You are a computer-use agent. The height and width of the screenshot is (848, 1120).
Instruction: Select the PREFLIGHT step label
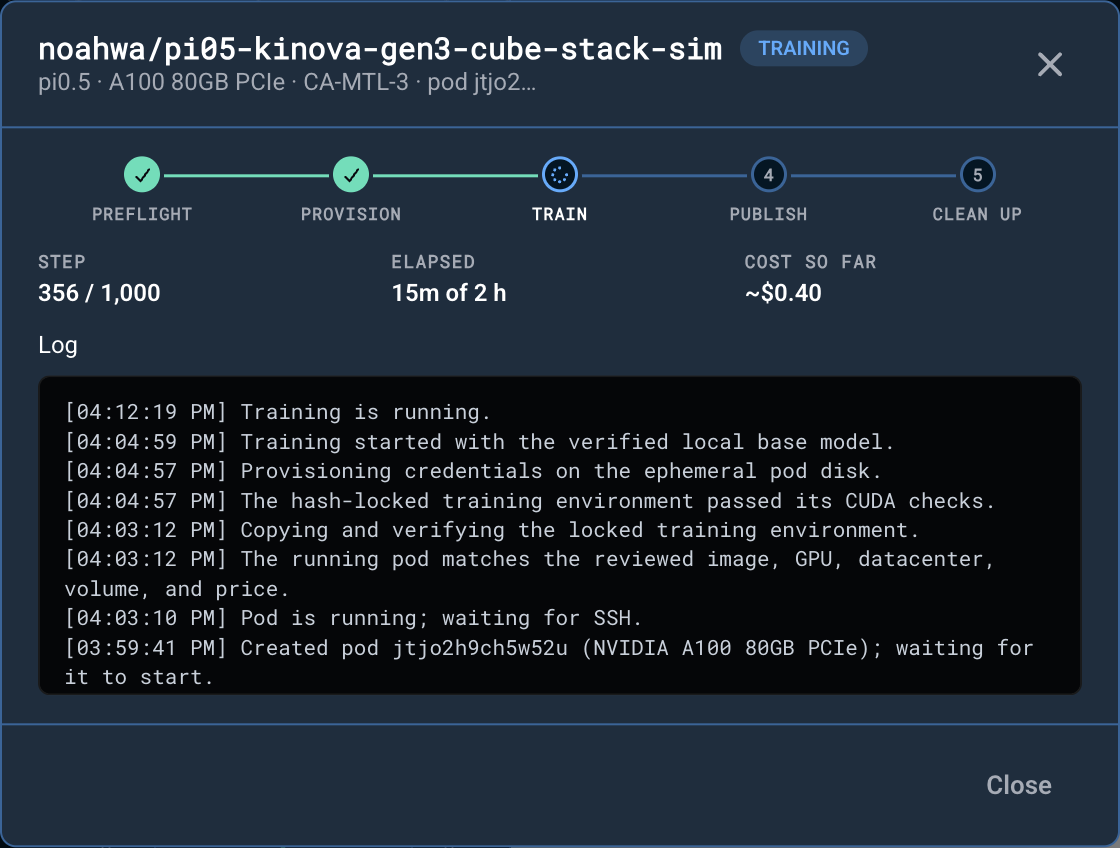point(142,214)
